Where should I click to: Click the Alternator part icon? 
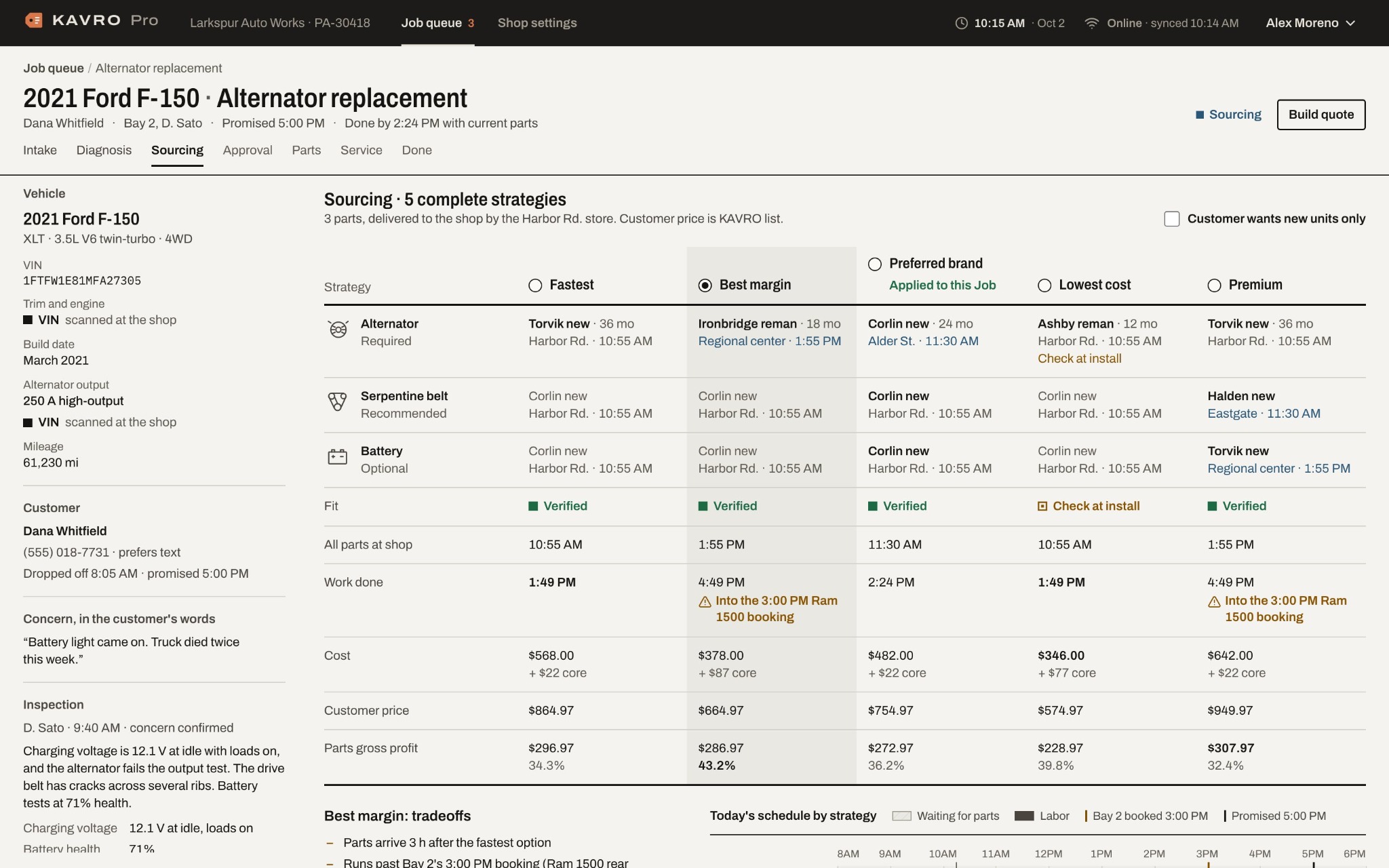(338, 330)
